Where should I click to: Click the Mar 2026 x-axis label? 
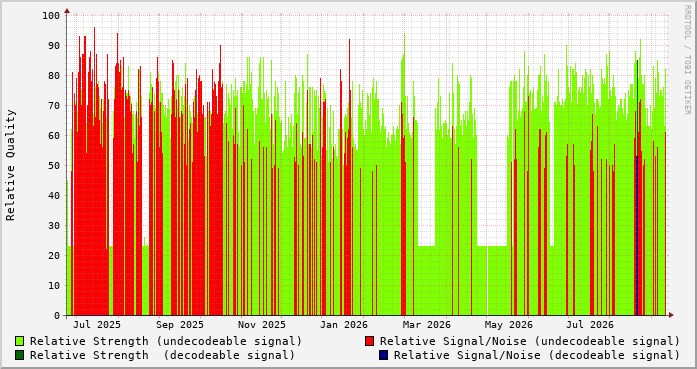pos(427,325)
